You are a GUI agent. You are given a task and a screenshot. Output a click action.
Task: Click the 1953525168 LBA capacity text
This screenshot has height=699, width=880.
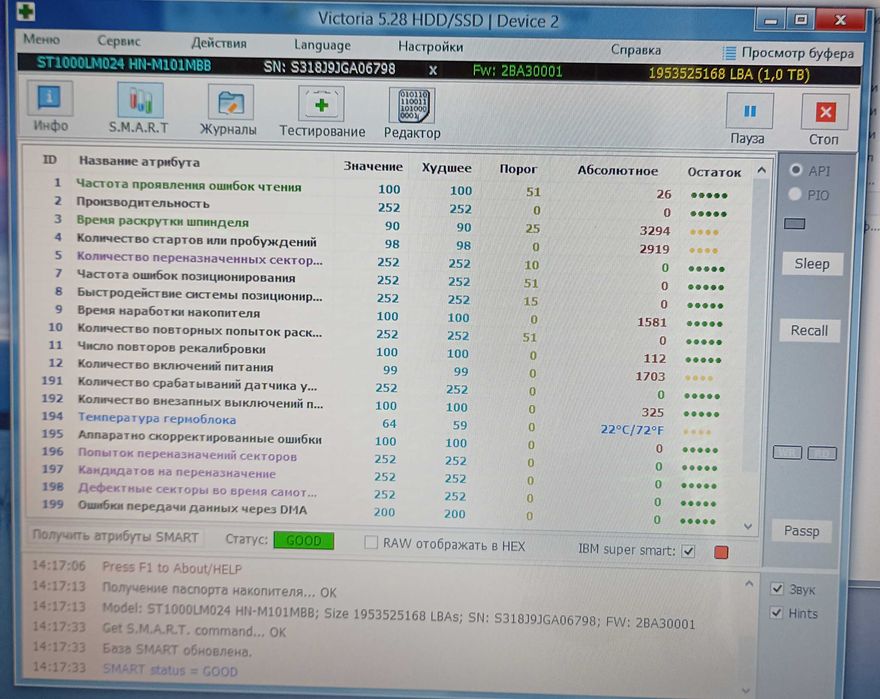click(x=728, y=74)
